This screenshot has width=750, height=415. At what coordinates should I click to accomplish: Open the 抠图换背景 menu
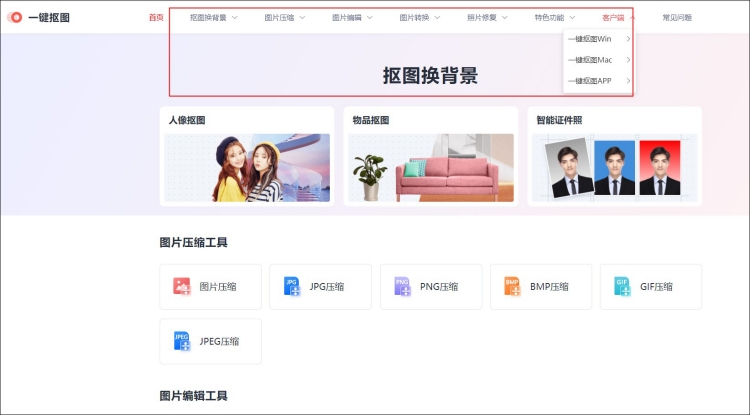pos(208,18)
